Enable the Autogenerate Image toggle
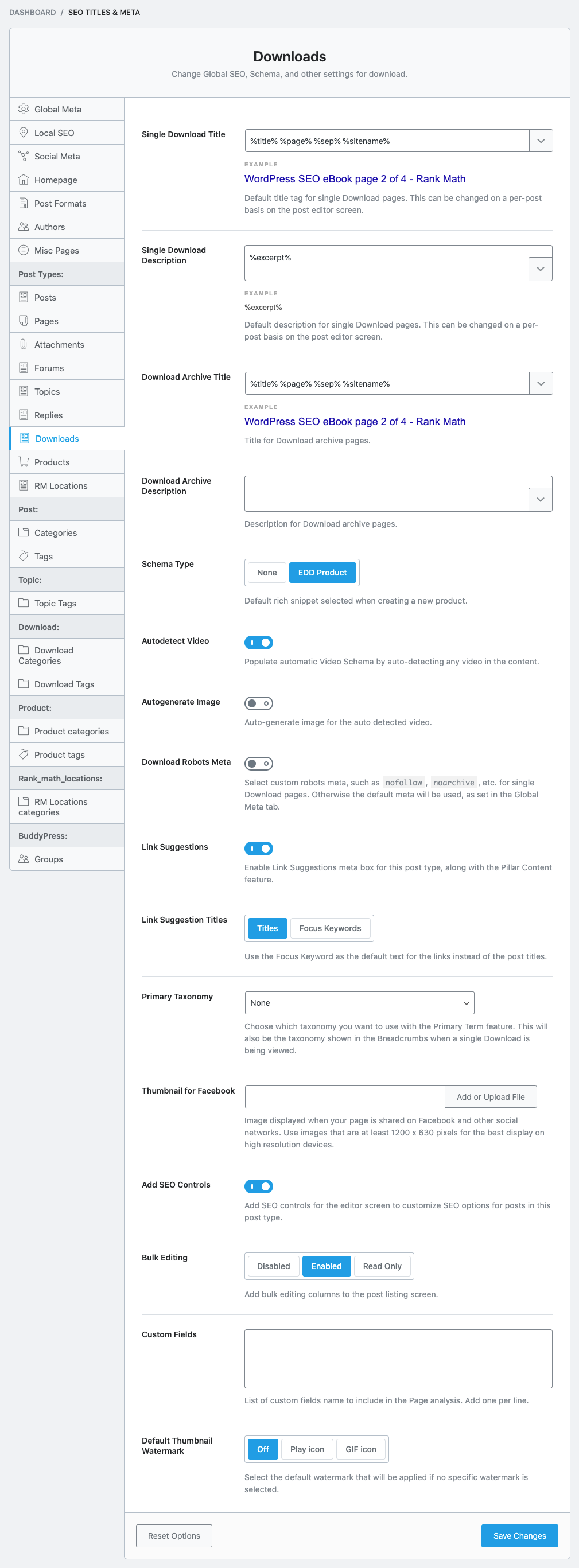 tap(258, 703)
